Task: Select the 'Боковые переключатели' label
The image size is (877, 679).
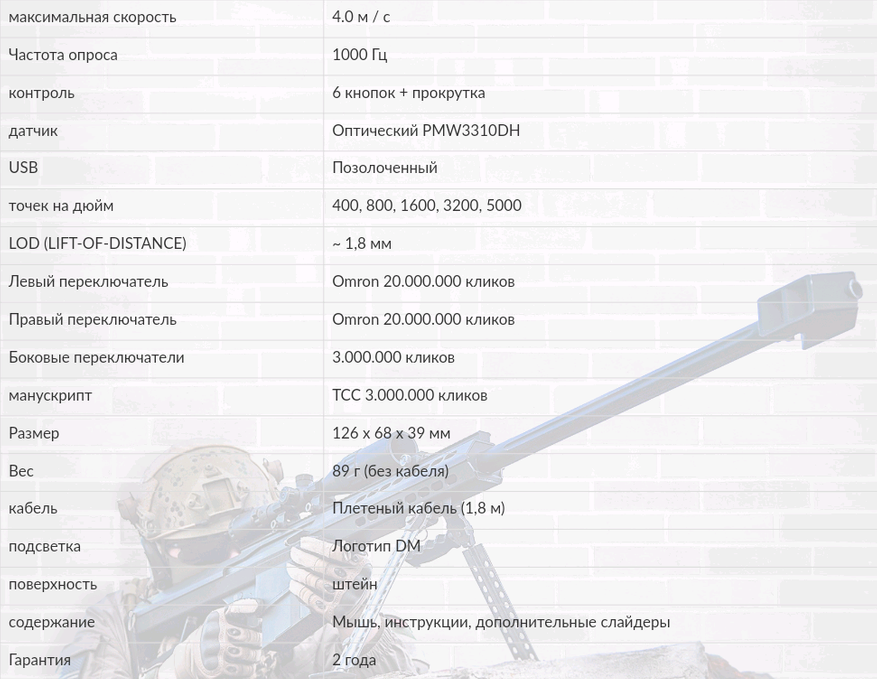Action: [x=96, y=358]
